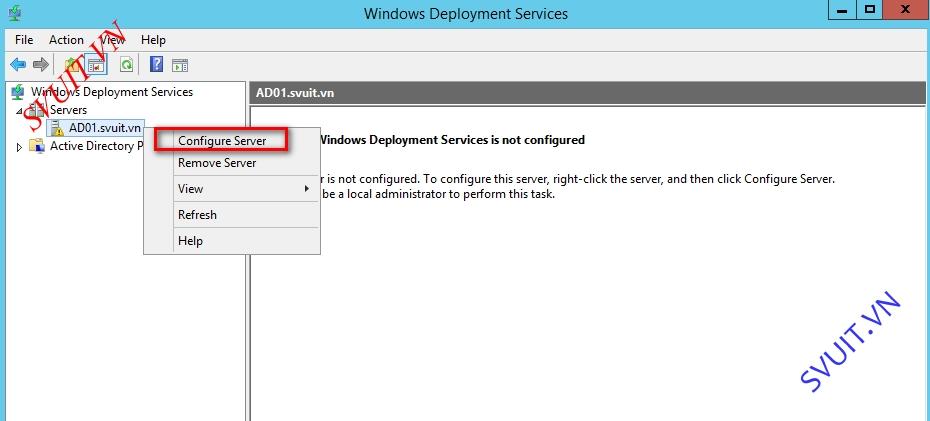
Task: Open the Help menu in the menu bar
Action: pos(153,40)
